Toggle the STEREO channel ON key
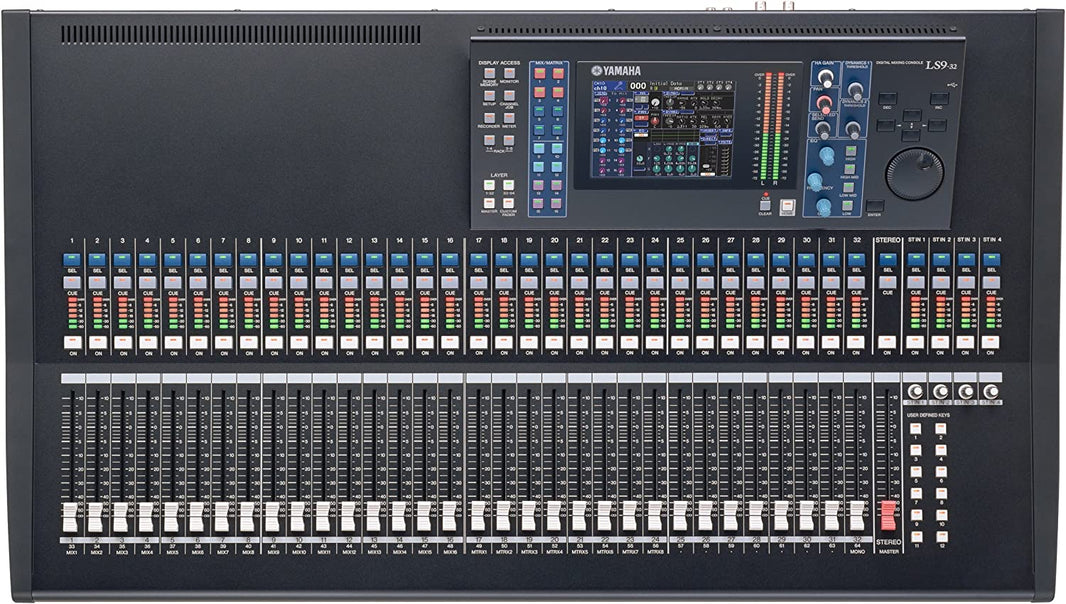This screenshot has height=604, width=1066. point(887,341)
